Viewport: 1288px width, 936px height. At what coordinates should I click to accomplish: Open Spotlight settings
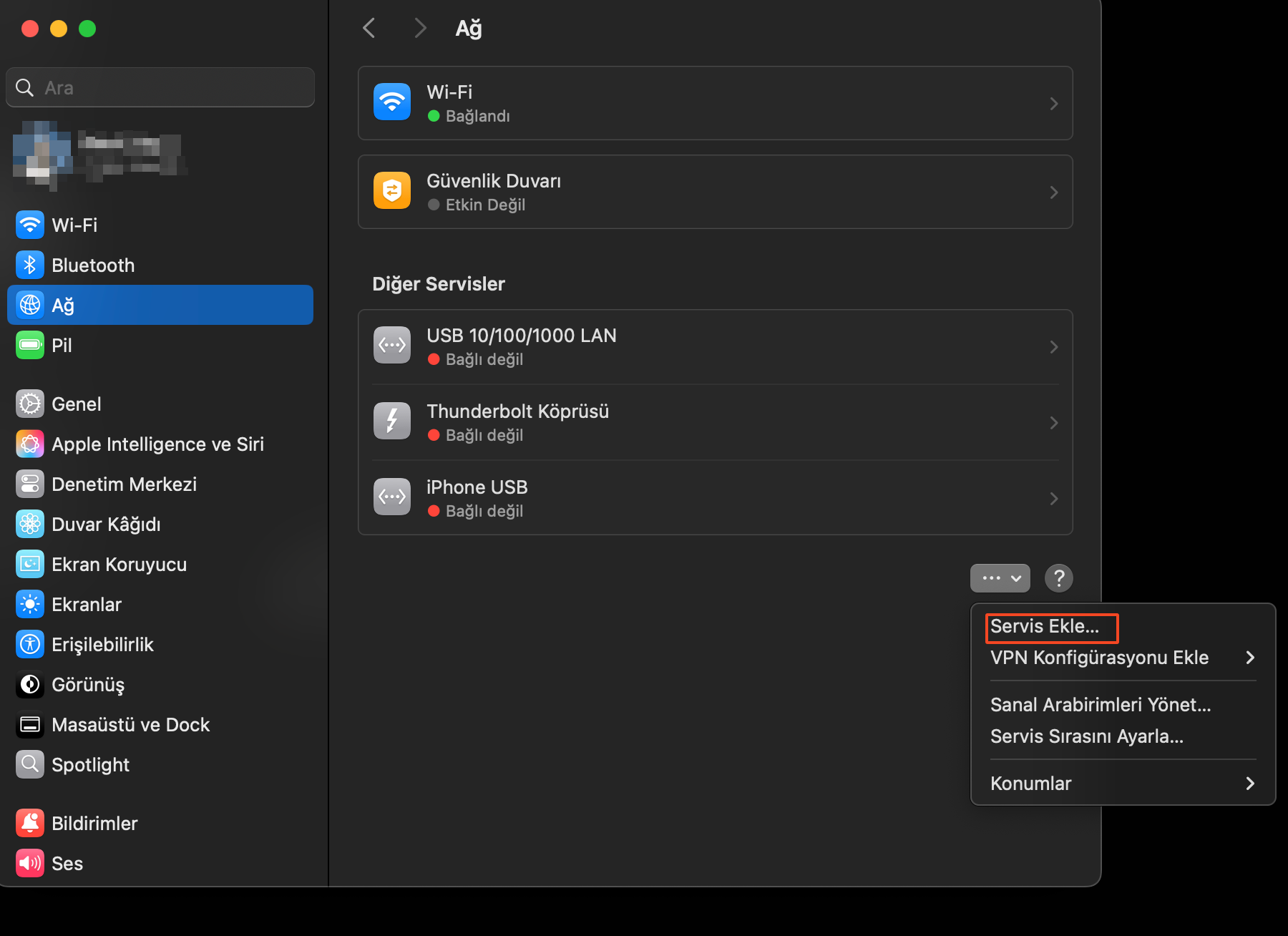click(x=160, y=764)
